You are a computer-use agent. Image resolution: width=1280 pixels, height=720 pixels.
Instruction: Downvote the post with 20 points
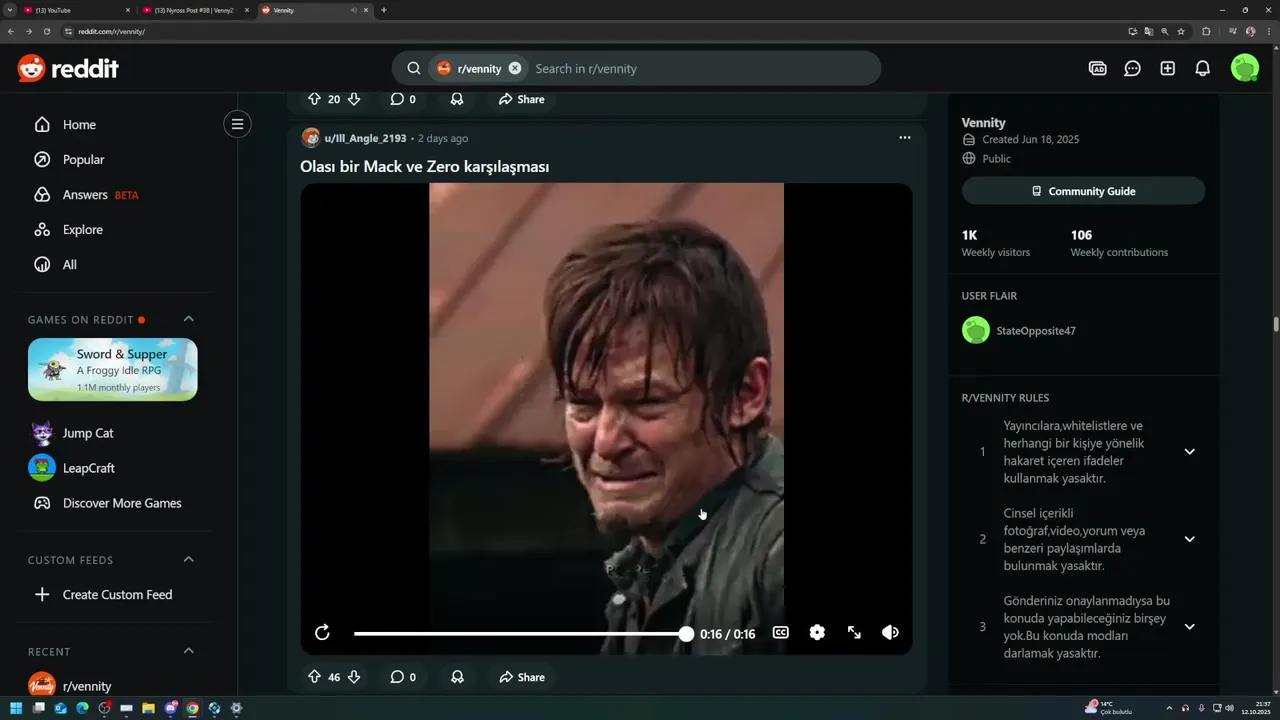point(353,99)
